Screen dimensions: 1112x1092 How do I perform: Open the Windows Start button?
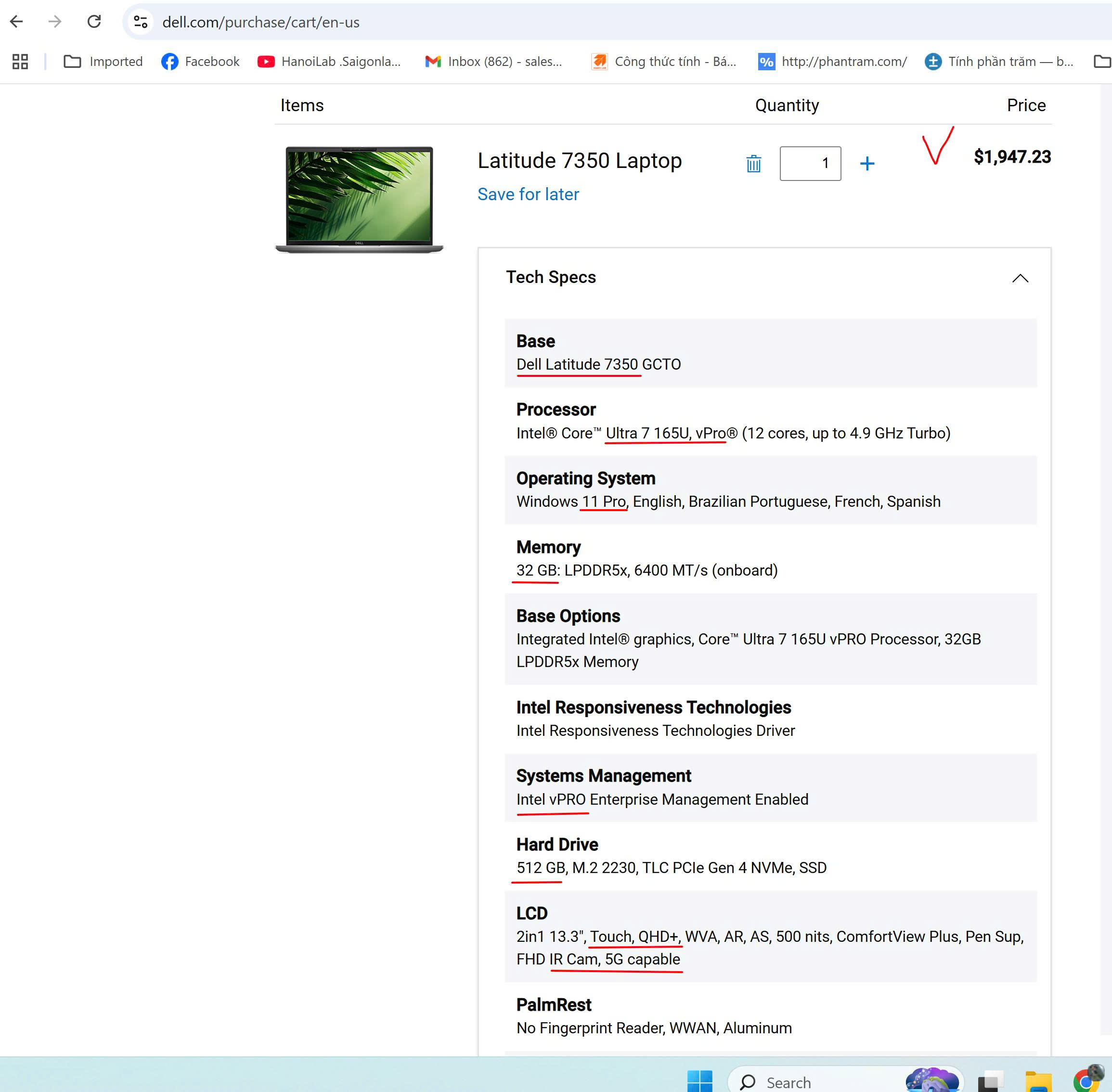(699, 1080)
